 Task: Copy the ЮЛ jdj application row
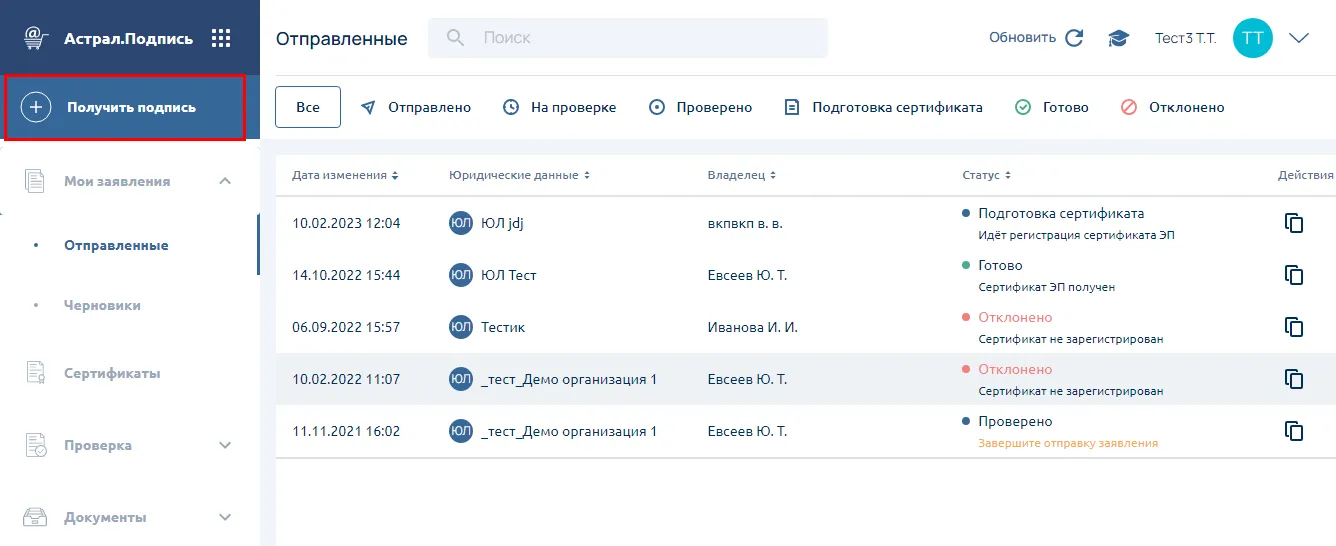click(1294, 223)
